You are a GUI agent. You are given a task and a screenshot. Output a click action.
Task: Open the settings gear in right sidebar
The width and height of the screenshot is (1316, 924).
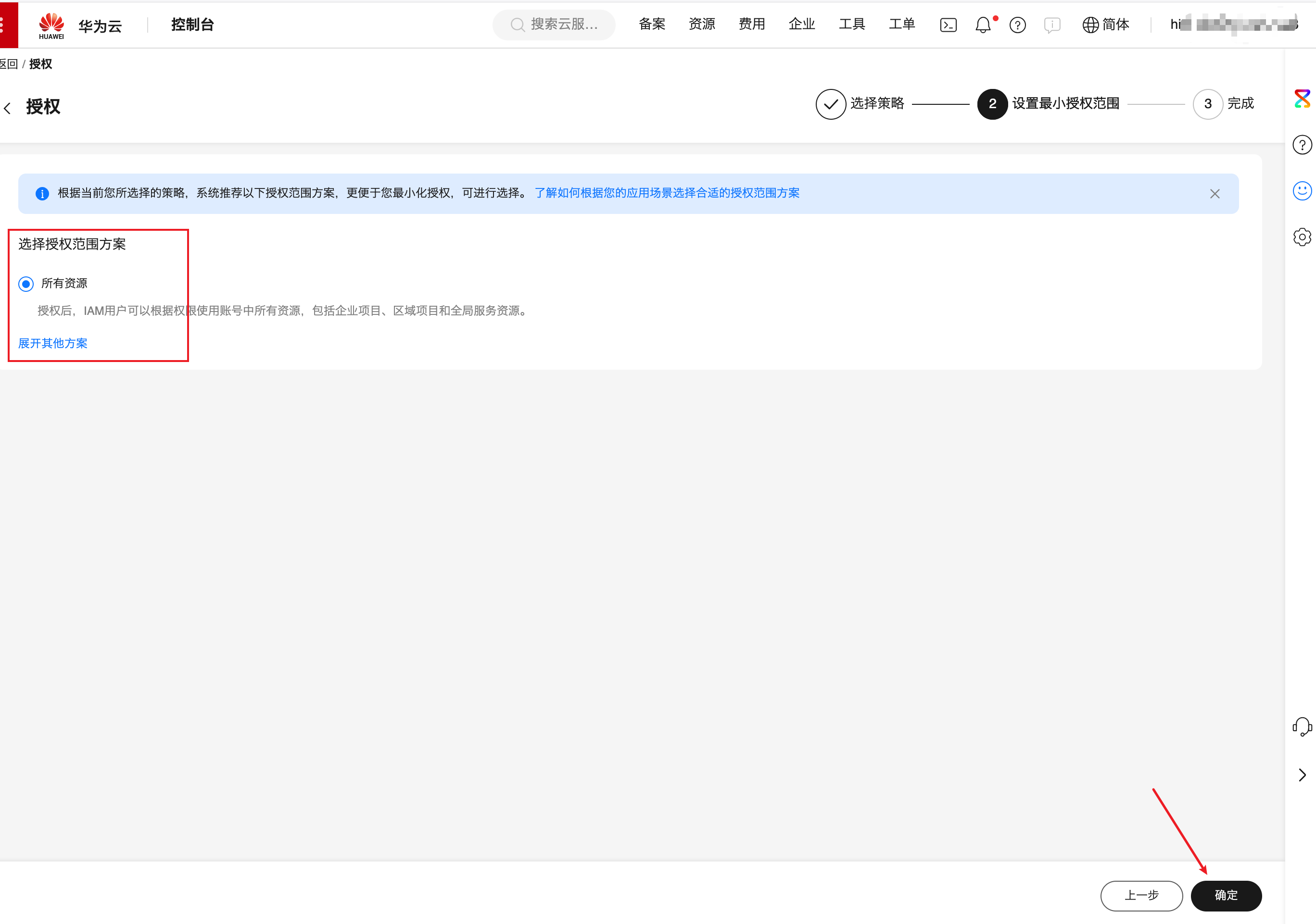(x=1302, y=237)
